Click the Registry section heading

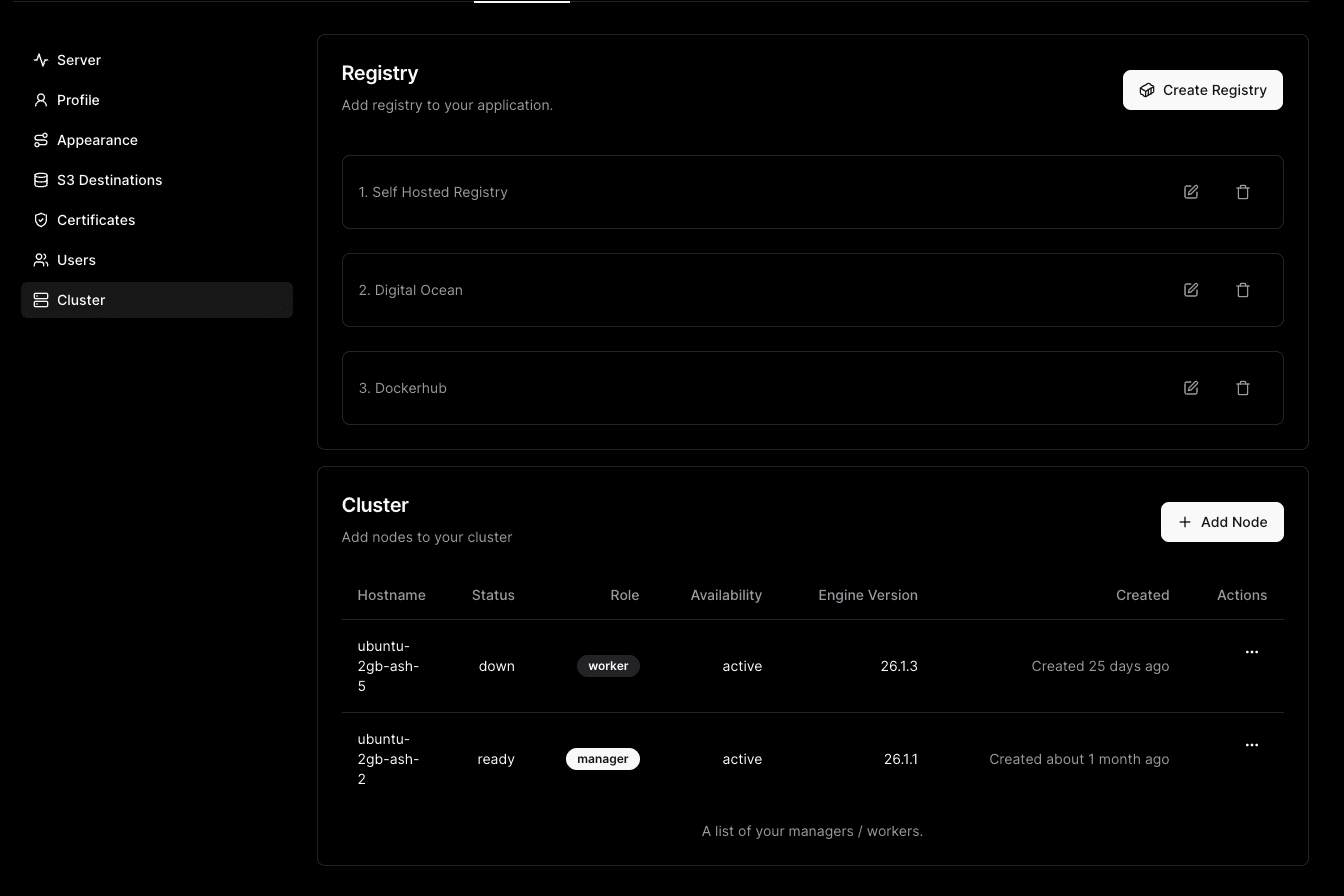[x=380, y=73]
